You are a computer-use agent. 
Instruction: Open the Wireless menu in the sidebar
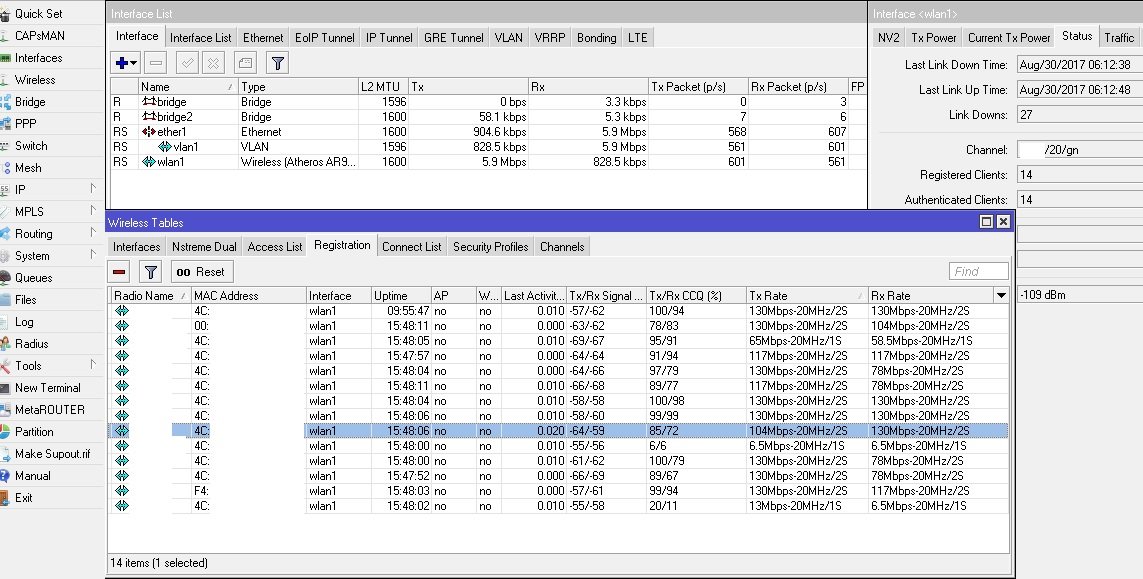pos(35,79)
